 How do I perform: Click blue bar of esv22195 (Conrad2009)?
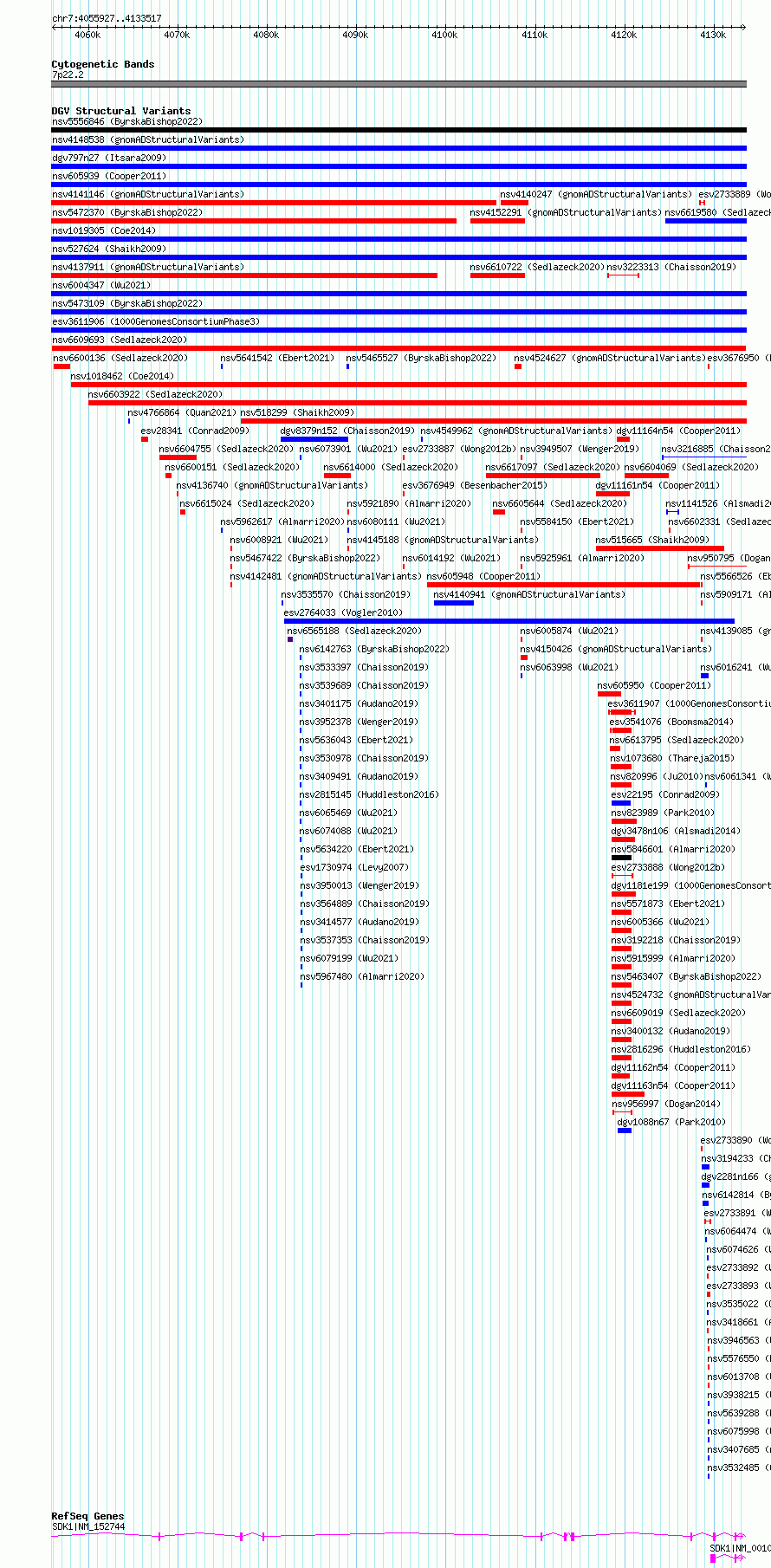(x=620, y=803)
